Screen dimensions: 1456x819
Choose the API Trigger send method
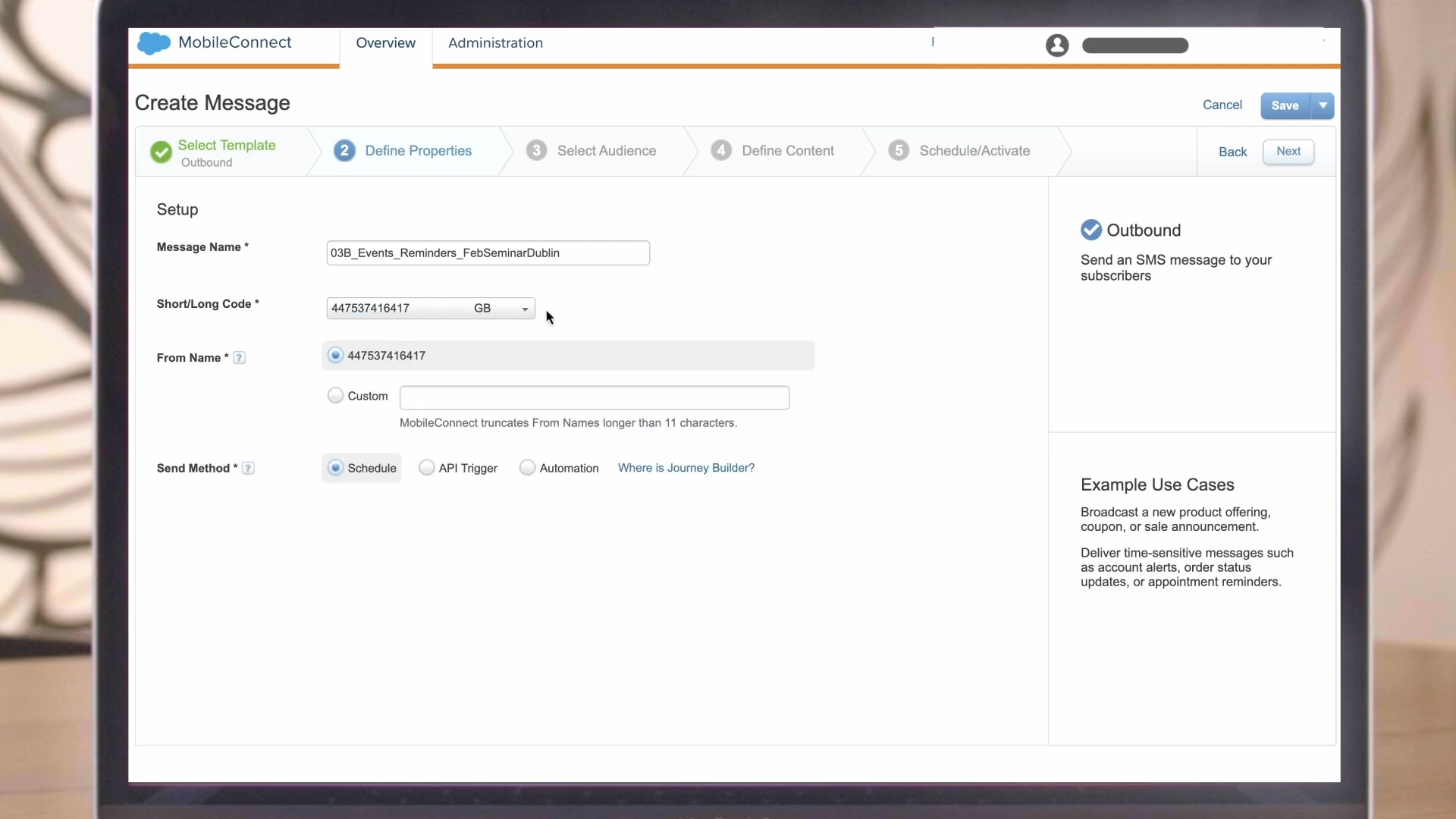coord(427,468)
